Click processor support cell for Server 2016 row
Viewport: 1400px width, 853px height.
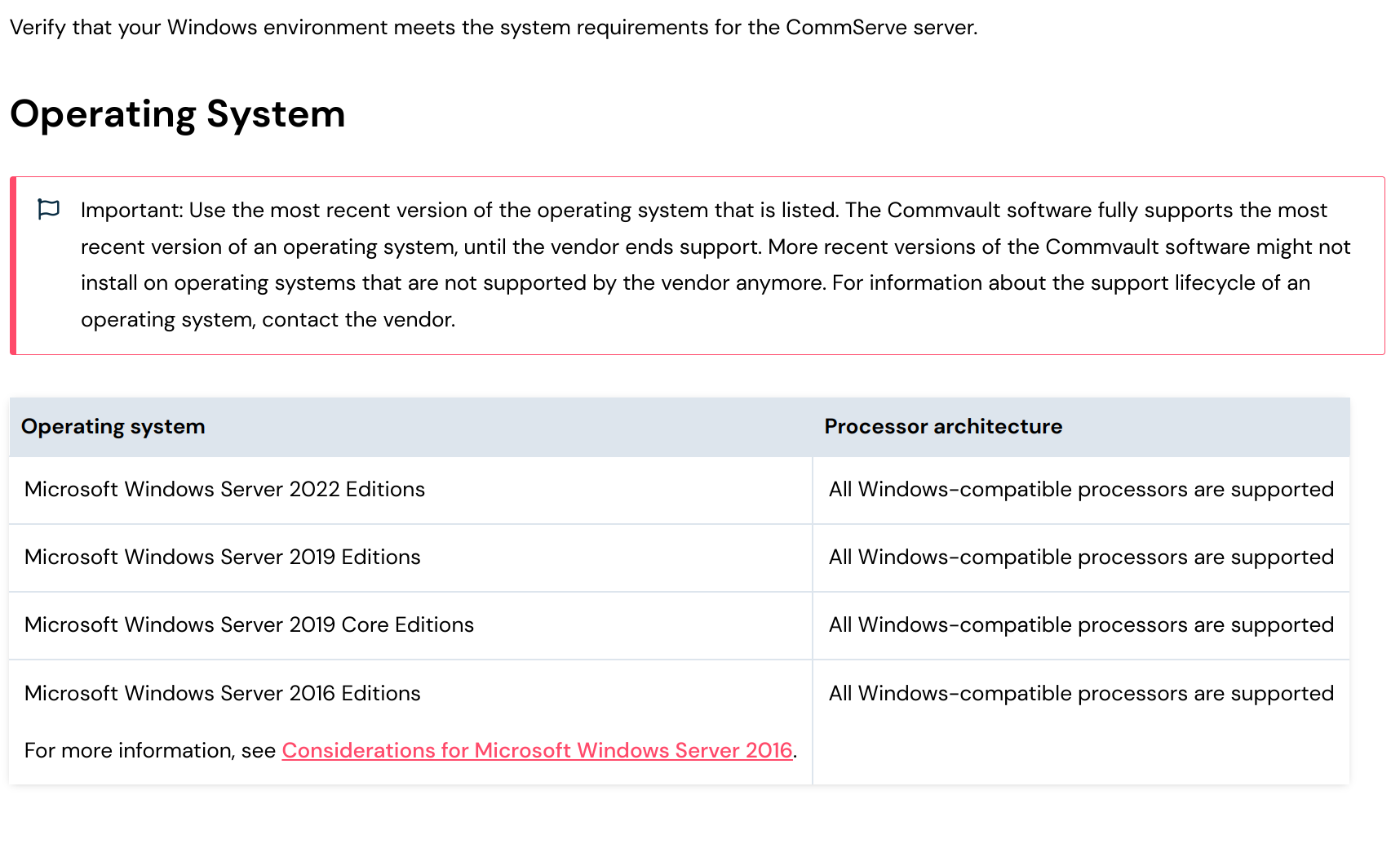click(x=1081, y=722)
